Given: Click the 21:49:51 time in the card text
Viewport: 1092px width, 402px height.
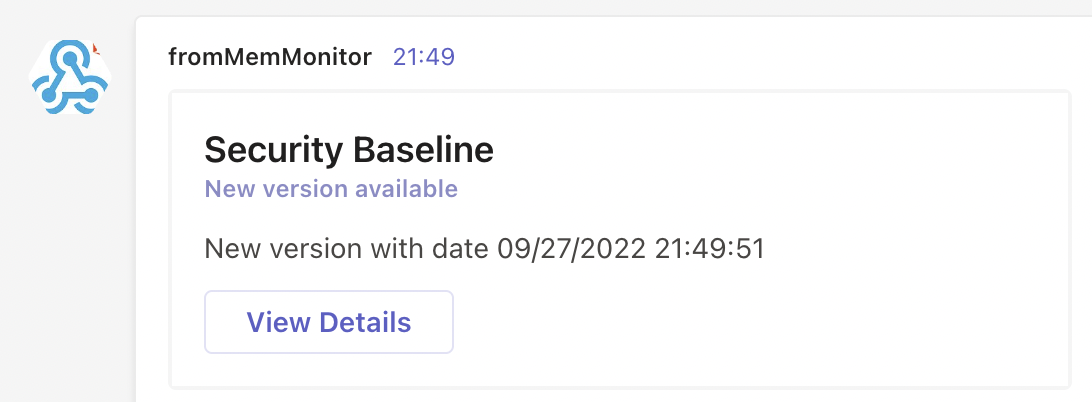Looking at the screenshot, I should click(x=709, y=249).
